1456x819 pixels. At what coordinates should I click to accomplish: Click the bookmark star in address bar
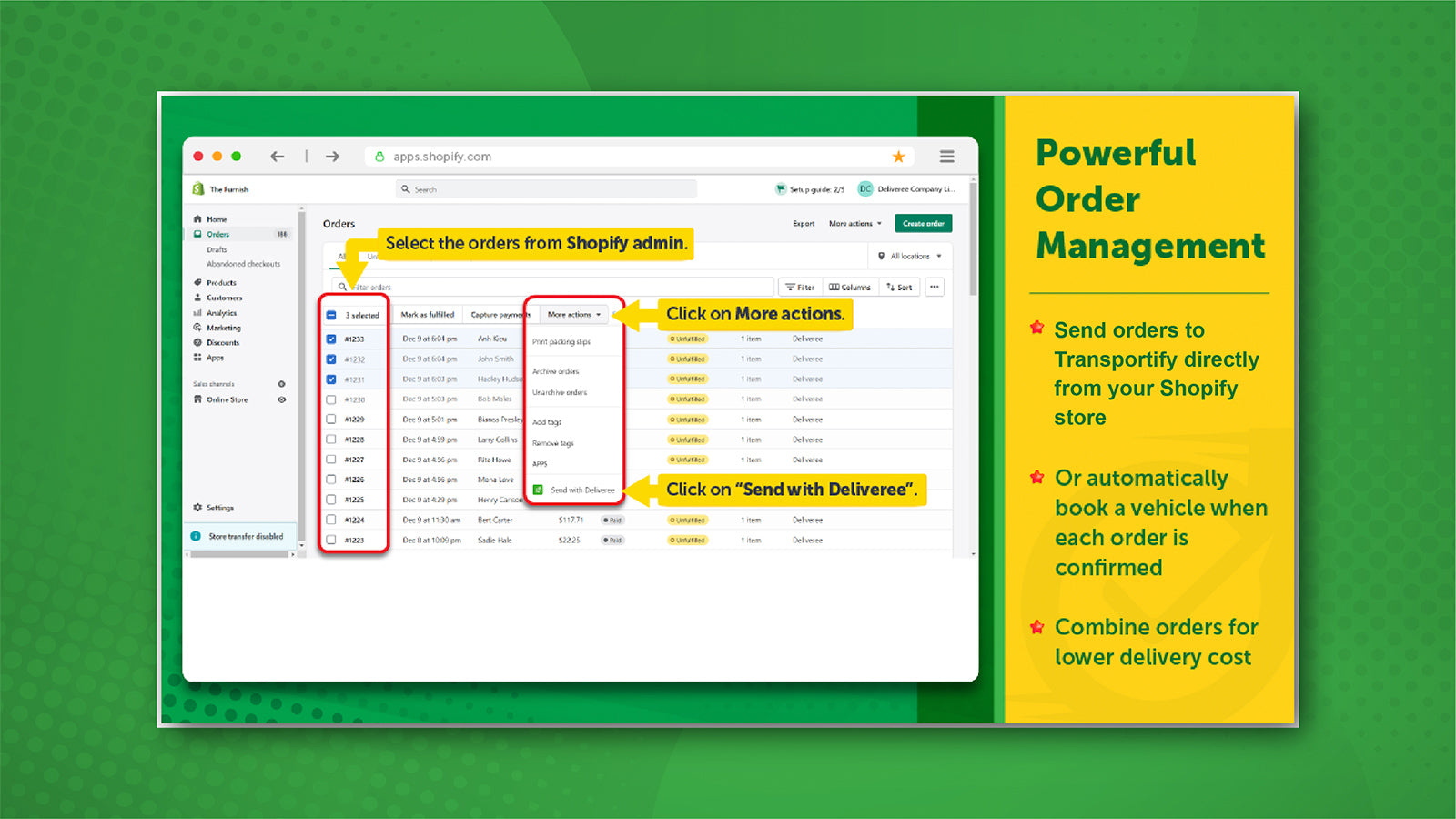[899, 157]
